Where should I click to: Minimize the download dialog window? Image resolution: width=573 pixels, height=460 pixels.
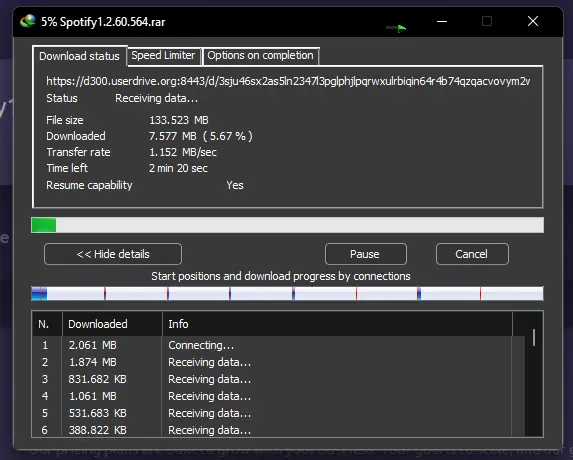(x=442, y=21)
